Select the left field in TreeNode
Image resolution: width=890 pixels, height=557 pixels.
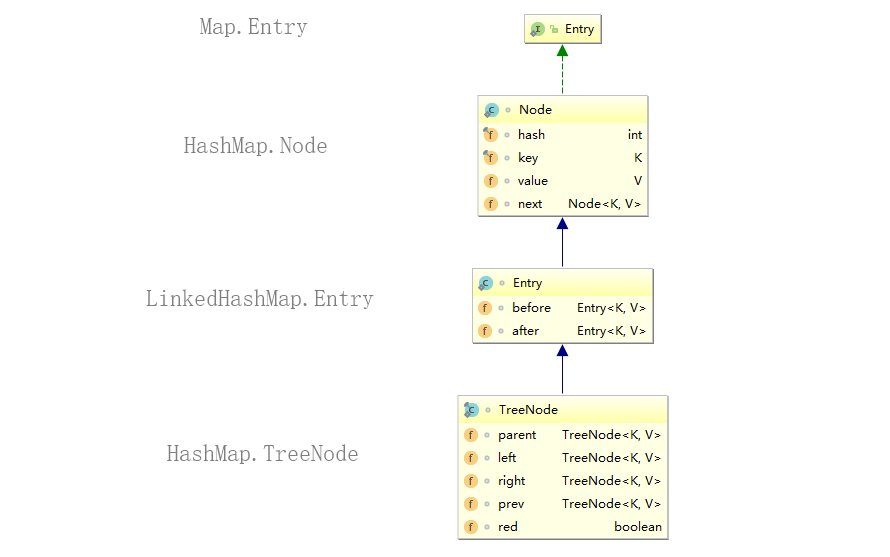click(562, 458)
